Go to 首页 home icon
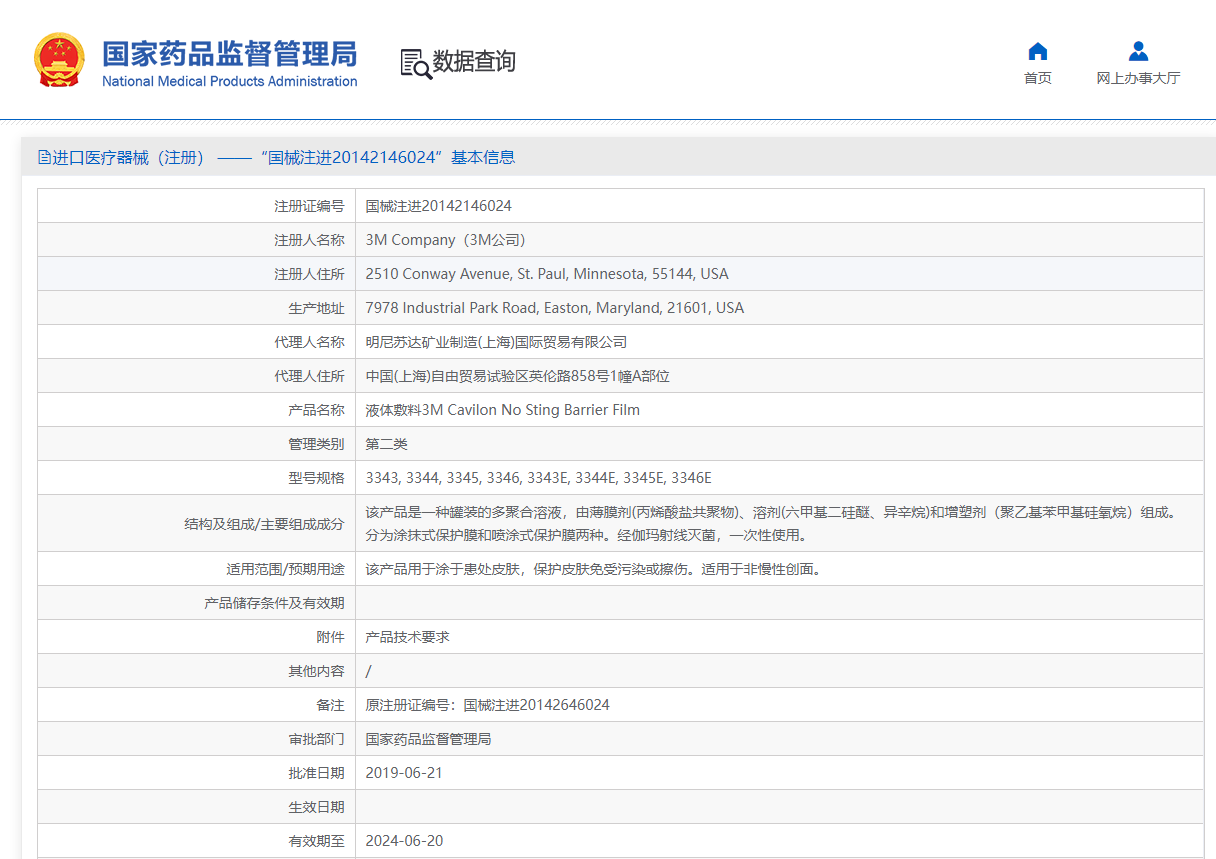Viewport: 1216px width, 859px height. tap(1038, 51)
